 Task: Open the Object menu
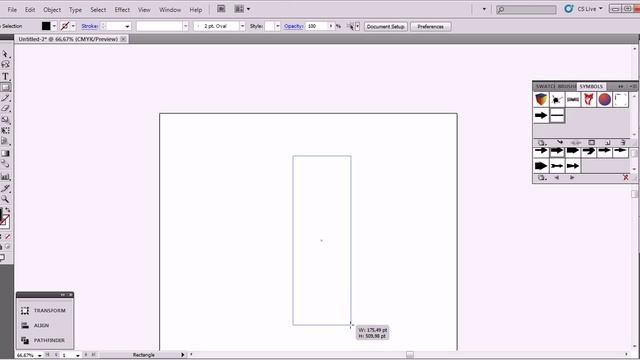(x=52, y=9)
